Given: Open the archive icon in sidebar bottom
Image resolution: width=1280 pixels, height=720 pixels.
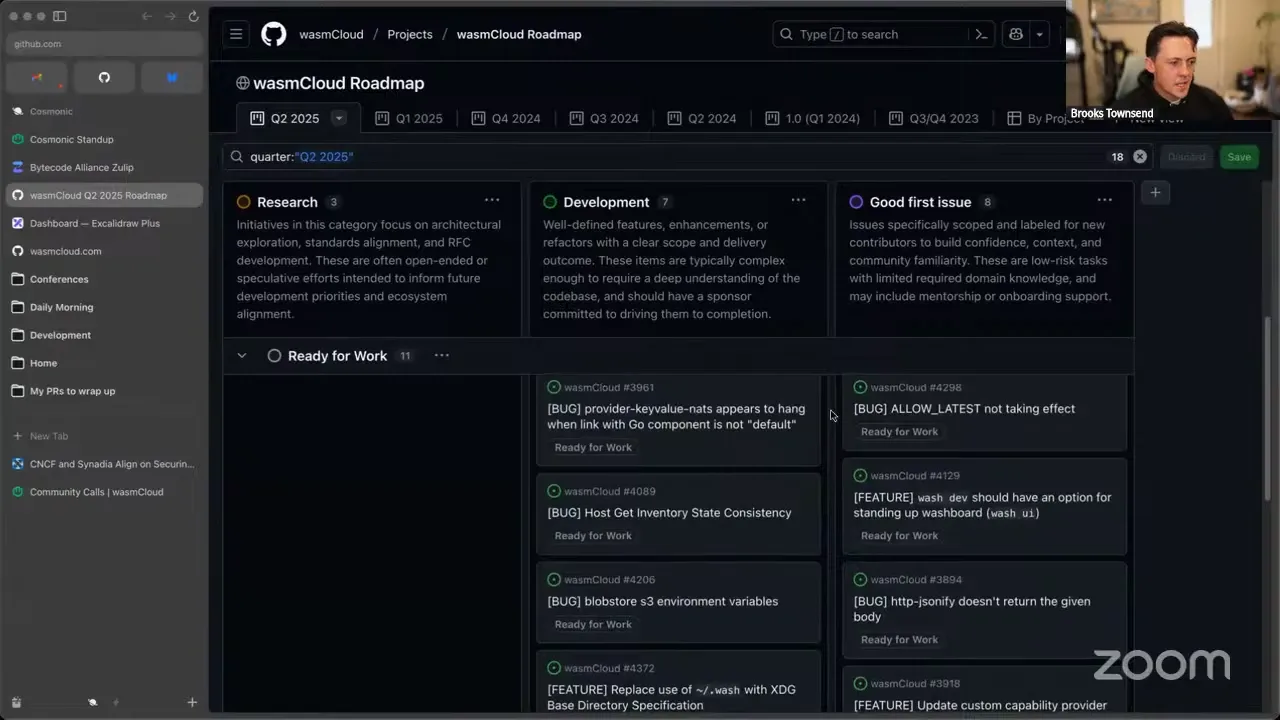Looking at the screenshot, I should 16,702.
